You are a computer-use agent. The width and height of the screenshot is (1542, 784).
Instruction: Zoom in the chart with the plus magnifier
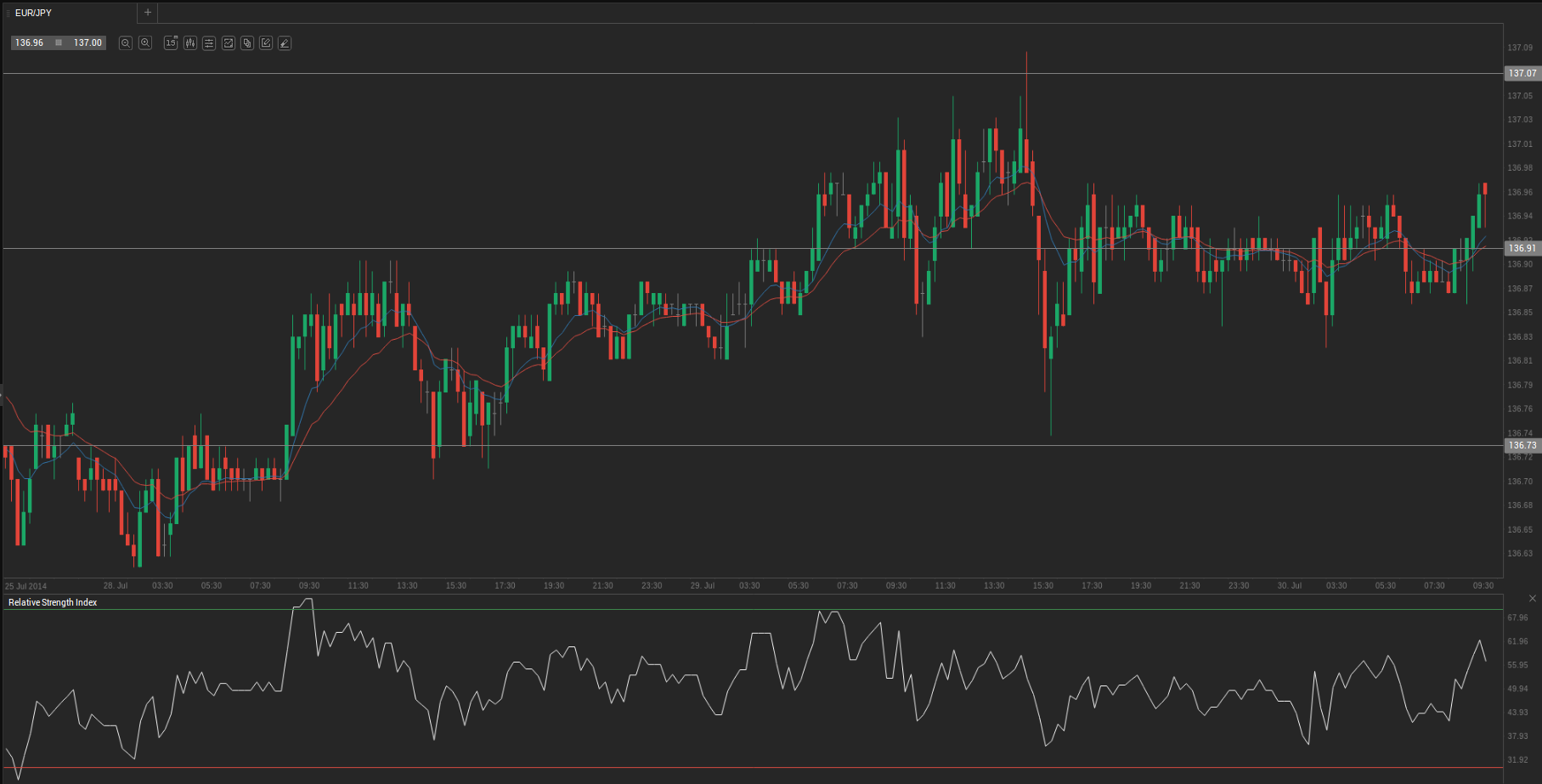[145, 43]
